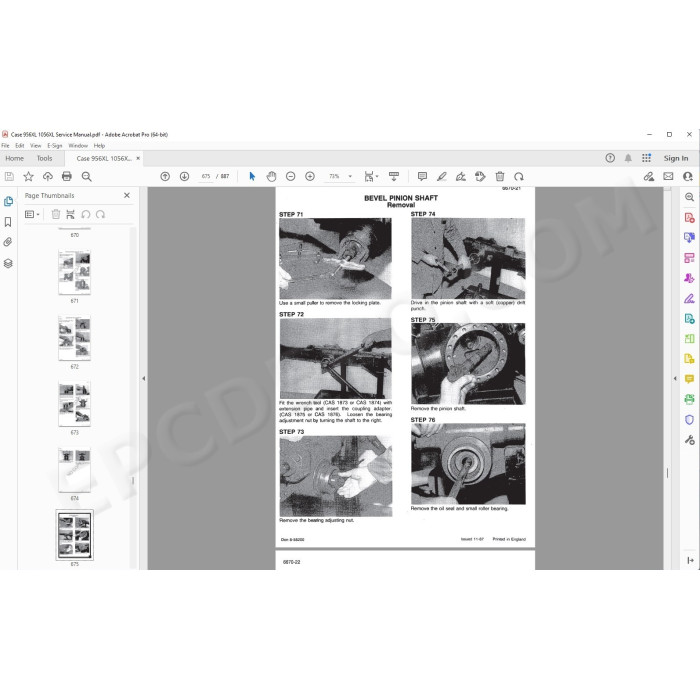Open the Sign document tool
Viewport: 700px width, 700px height.
(x=461, y=176)
